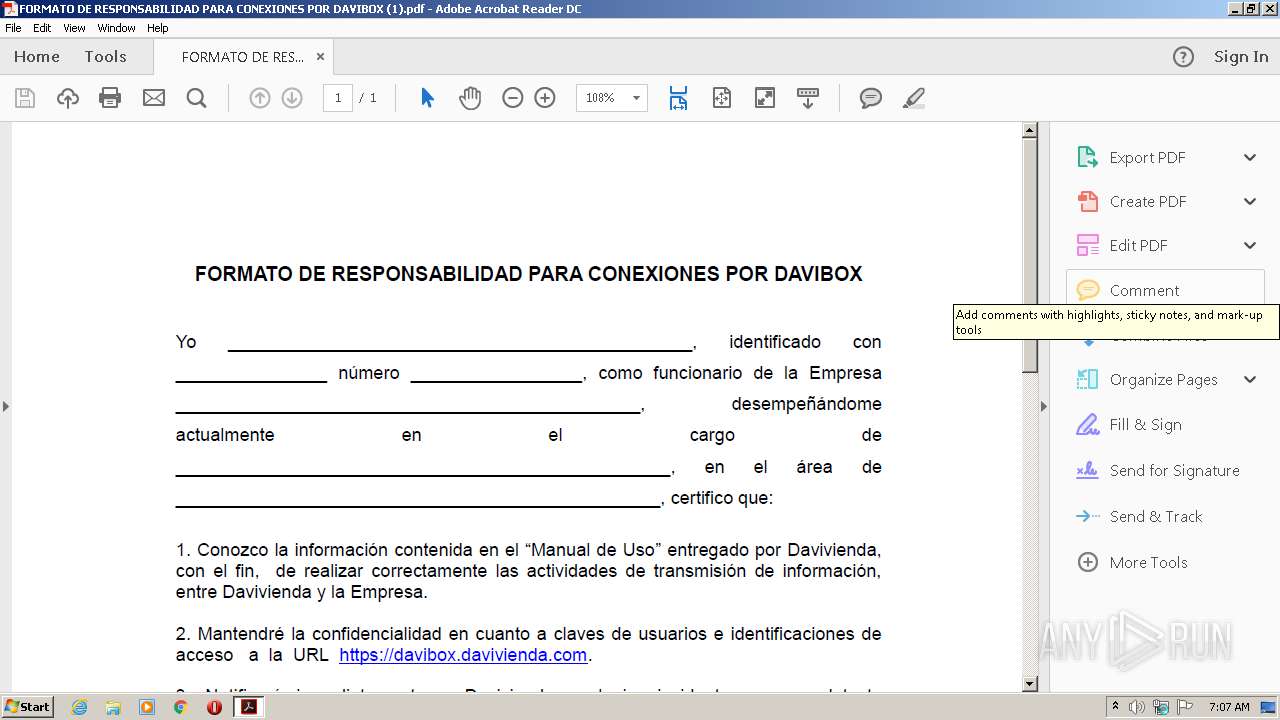Open the Edit menu

coord(42,28)
